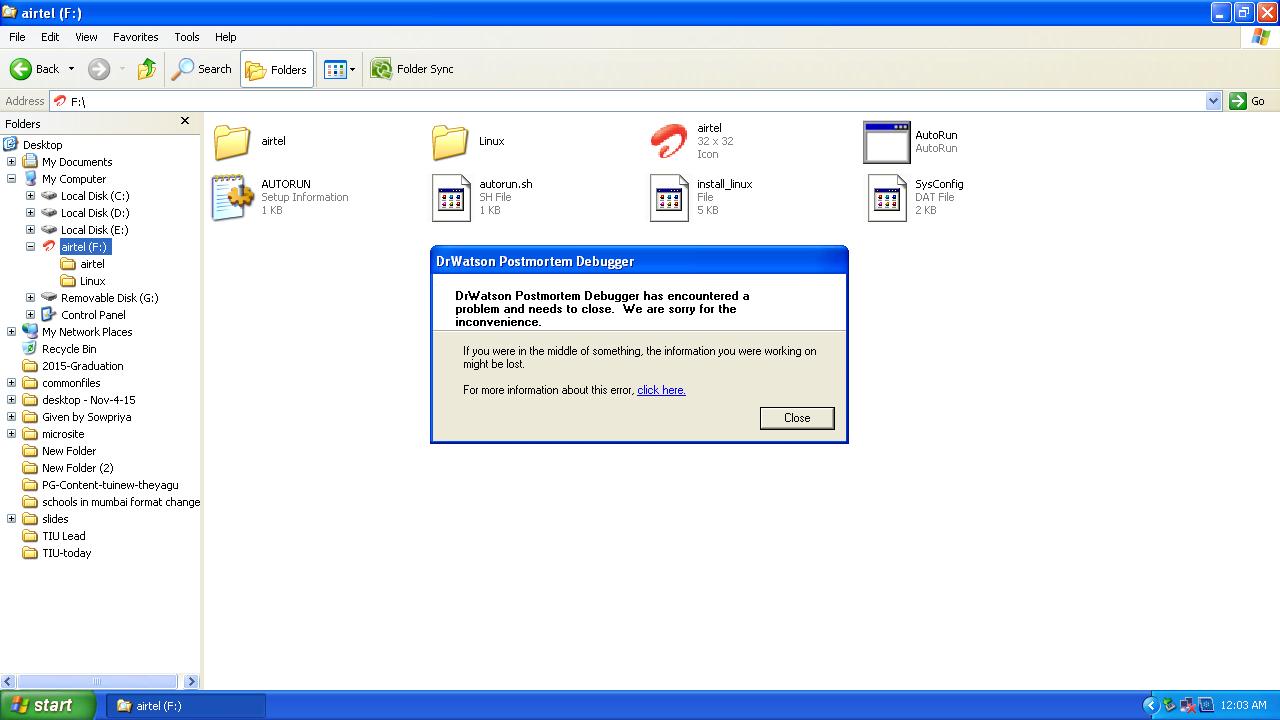Open the Back button history dropdown
The height and width of the screenshot is (720, 1280).
tap(71, 69)
